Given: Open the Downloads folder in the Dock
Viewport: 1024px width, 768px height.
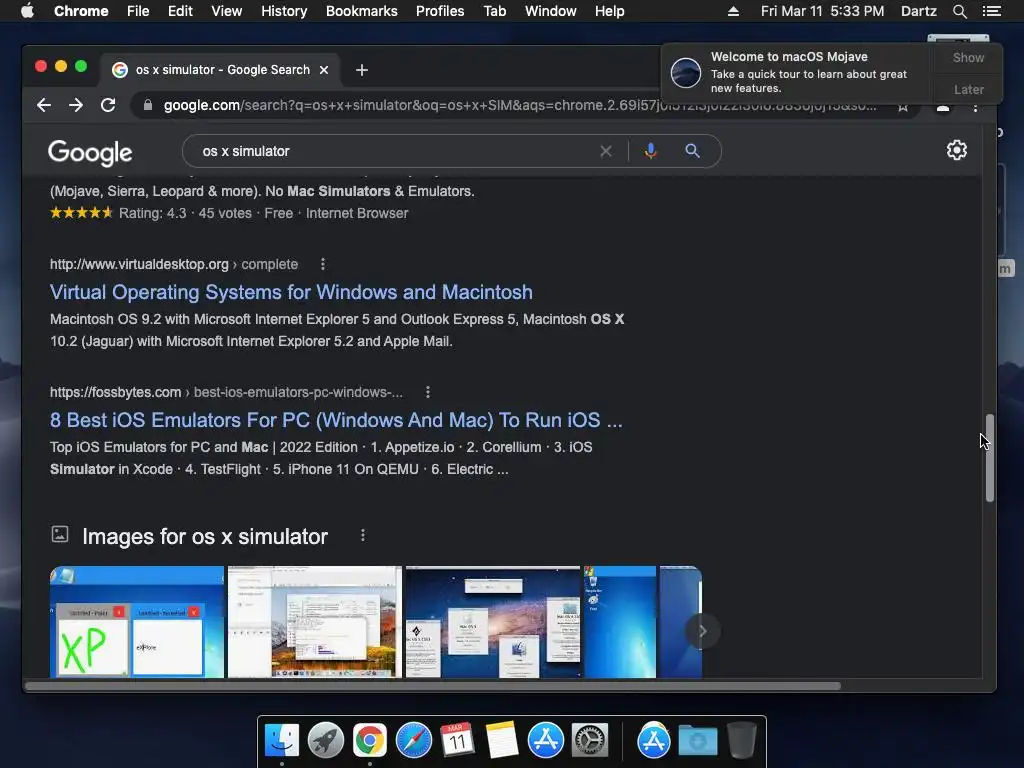Looking at the screenshot, I should tap(697, 741).
